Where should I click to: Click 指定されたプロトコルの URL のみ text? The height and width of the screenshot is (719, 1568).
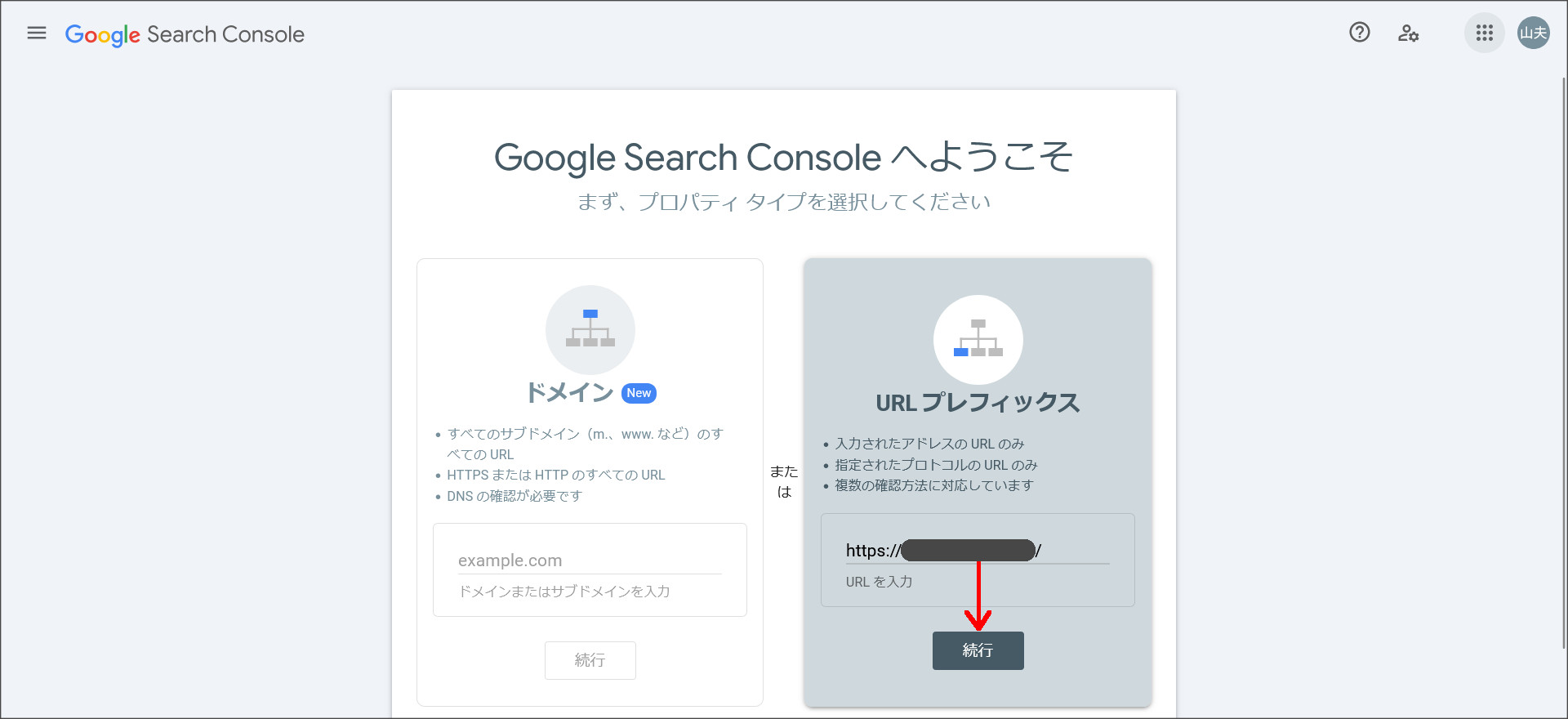[x=936, y=465]
